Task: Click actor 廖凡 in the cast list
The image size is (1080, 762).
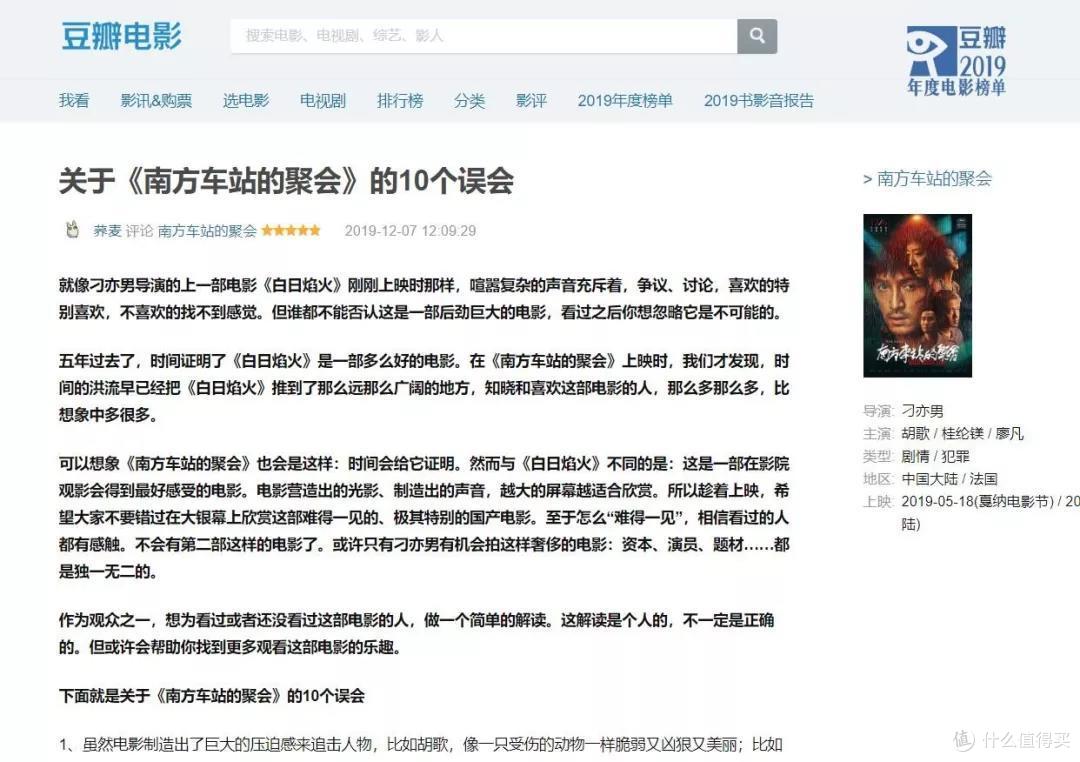Action: coord(1010,434)
